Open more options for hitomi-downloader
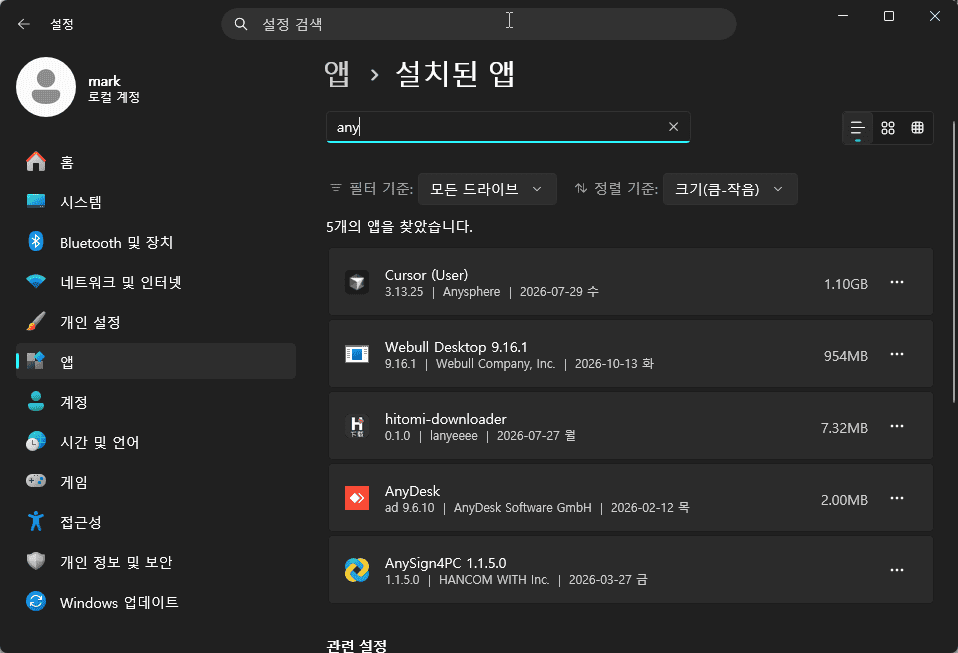The height and width of the screenshot is (653, 958). [897, 426]
